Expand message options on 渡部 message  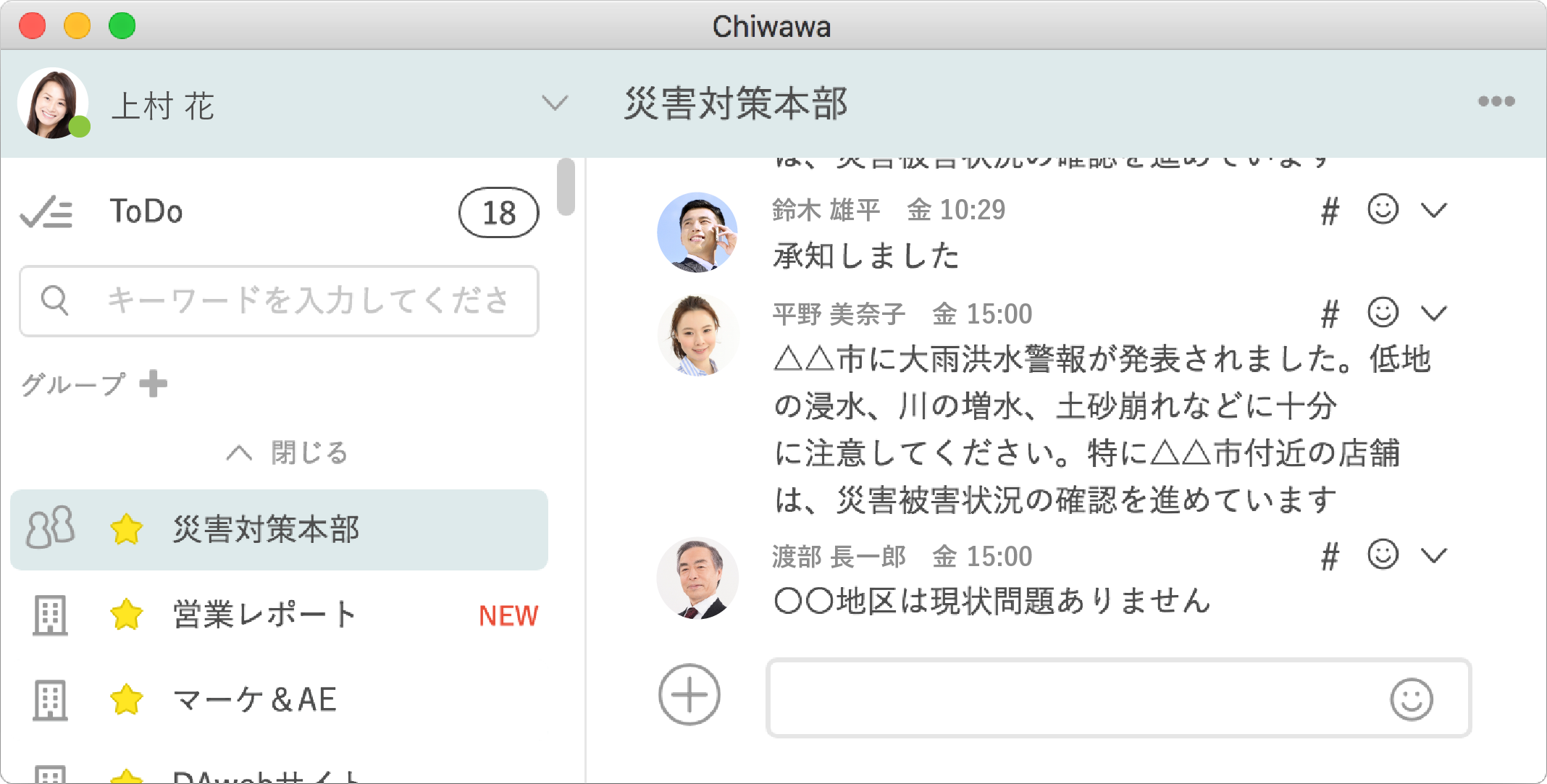coord(1436,557)
